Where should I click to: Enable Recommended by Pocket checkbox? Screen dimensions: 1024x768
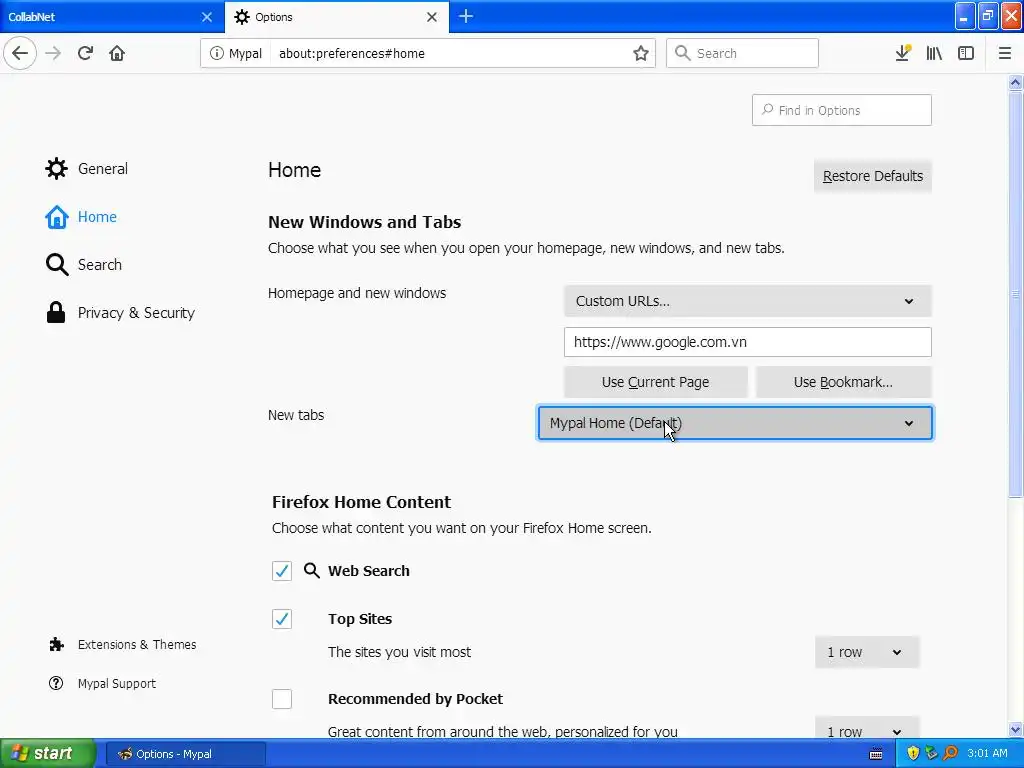pos(281,699)
